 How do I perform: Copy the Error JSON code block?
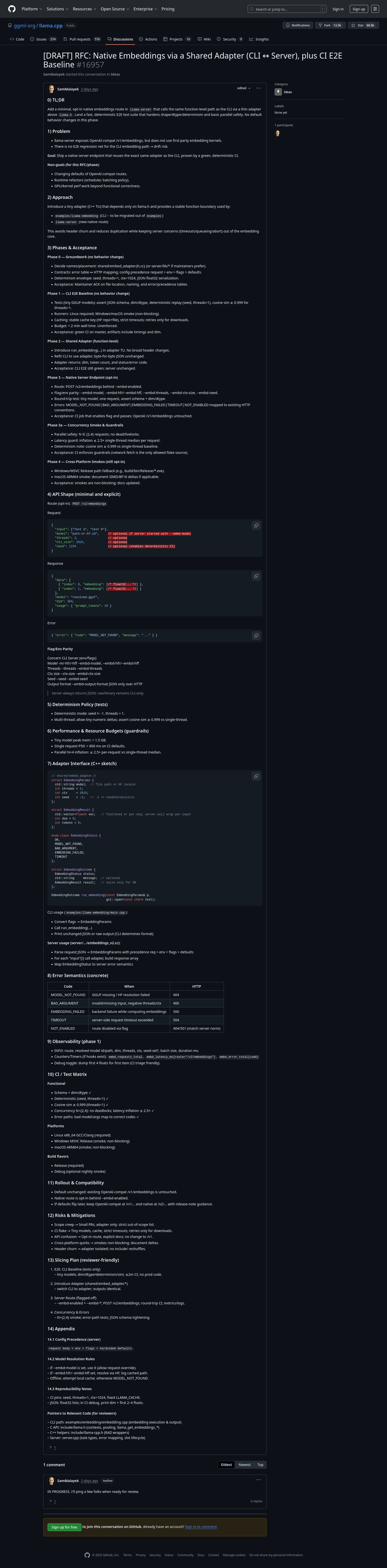click(256, 635)
